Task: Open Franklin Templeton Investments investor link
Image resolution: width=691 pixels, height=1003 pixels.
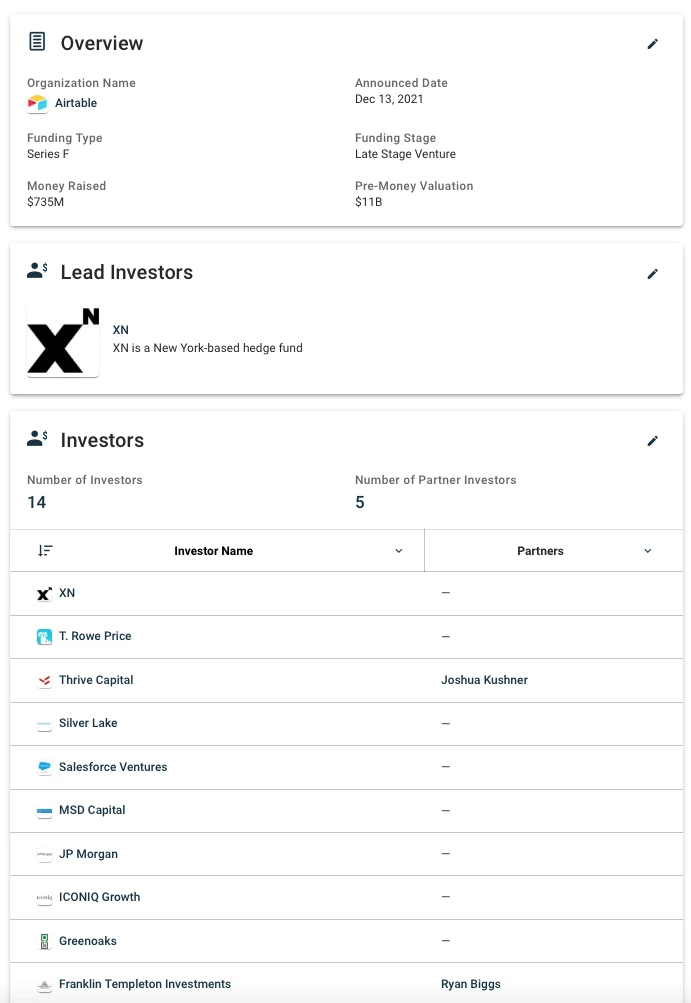Action: (145, 984)
